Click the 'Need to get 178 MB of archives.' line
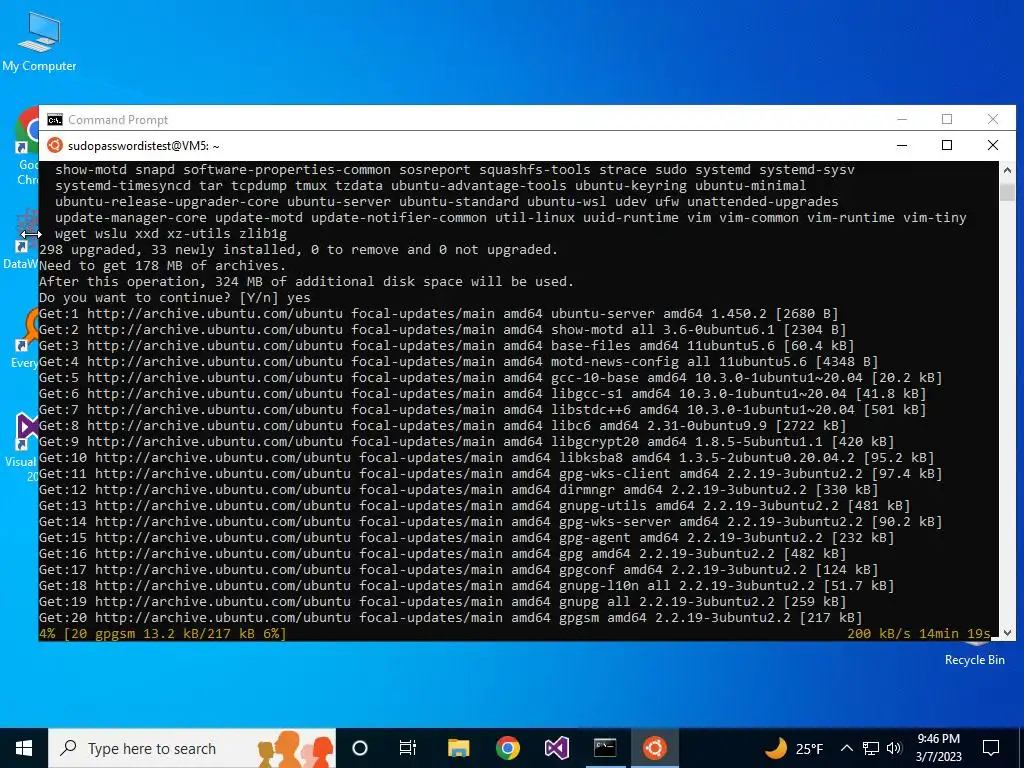 [163, 266]
